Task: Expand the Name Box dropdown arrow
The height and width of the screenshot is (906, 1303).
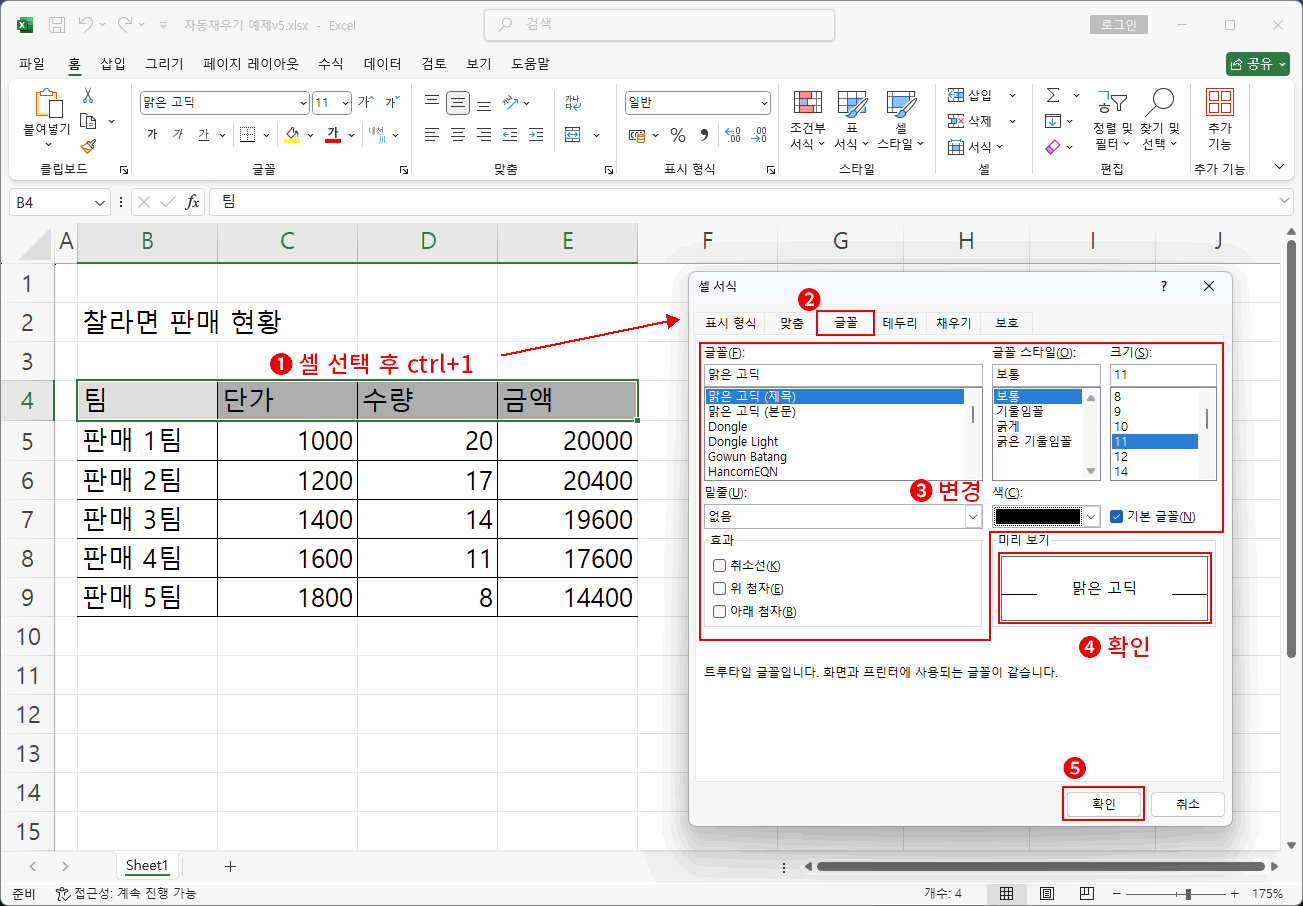Action: (x=99, y=202)
